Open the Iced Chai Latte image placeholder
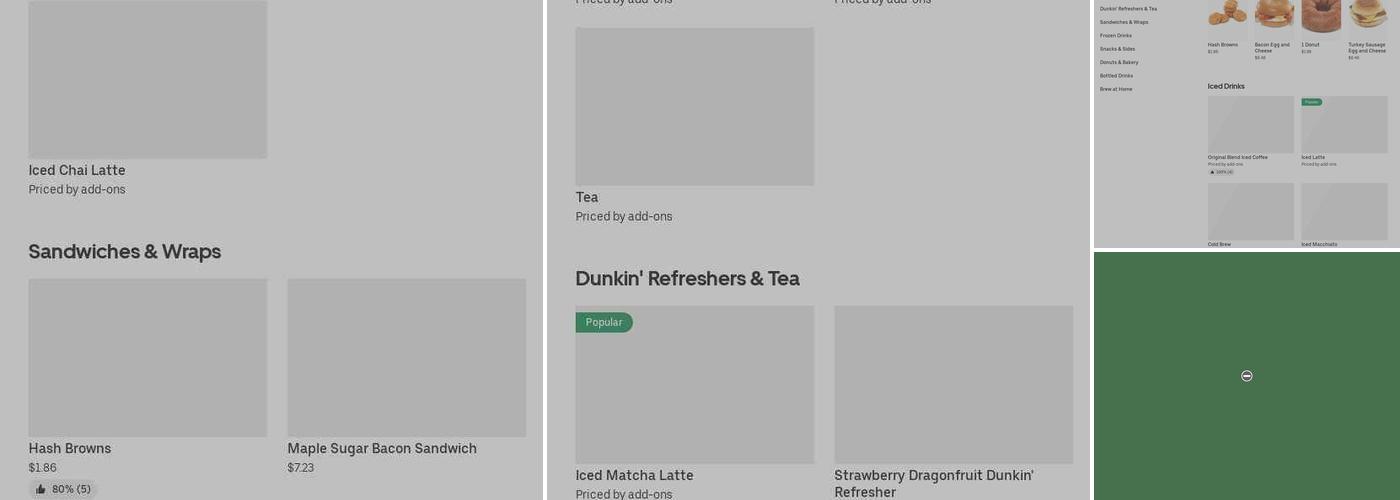Screen dimensions: 1400x500 tap(148, 79)
